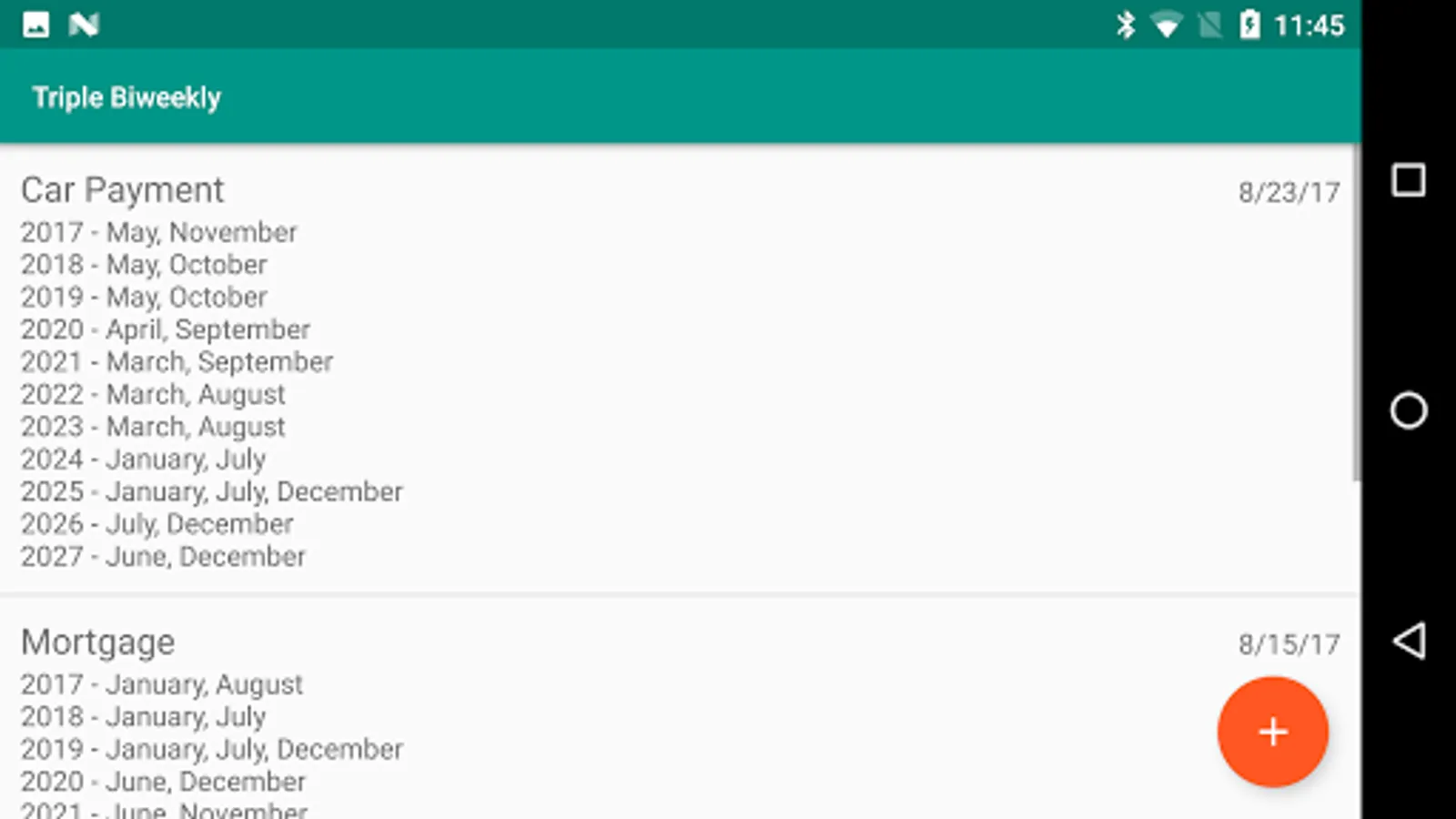Tap the 11:45 clock in status bar
The height and width of the screenshot is (819, 1456).
point(1309,25)
